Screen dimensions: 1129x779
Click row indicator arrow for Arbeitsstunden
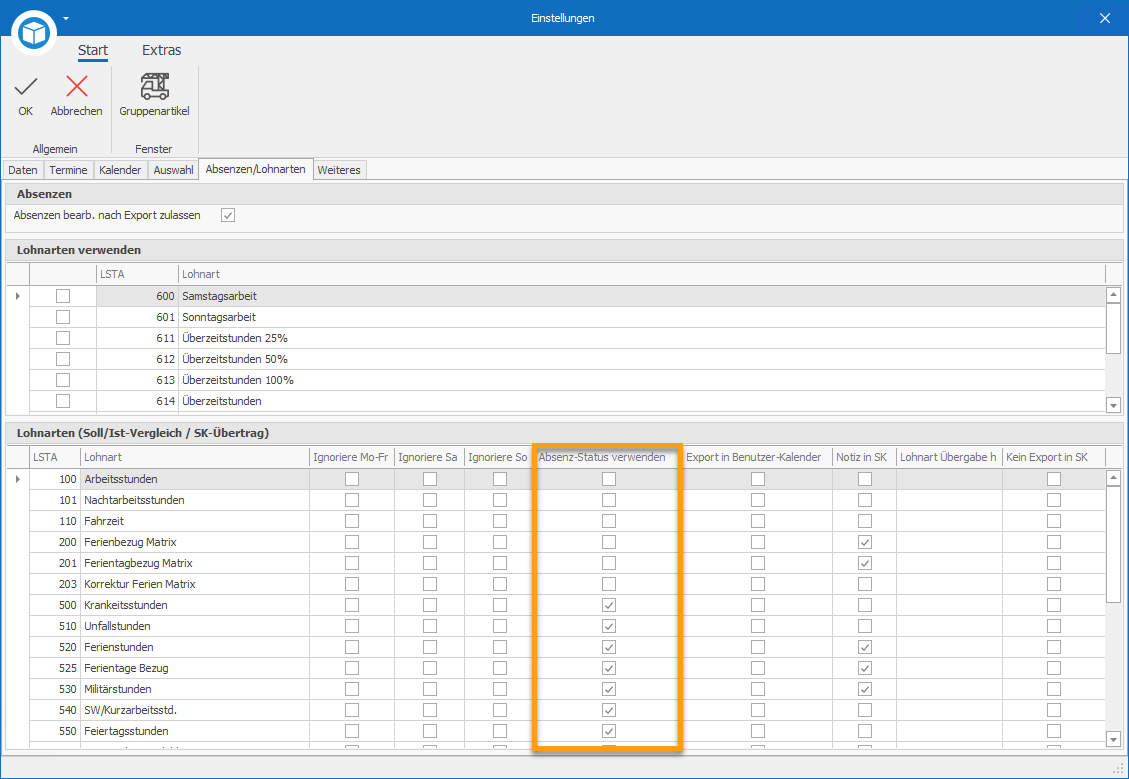[18, 479]
